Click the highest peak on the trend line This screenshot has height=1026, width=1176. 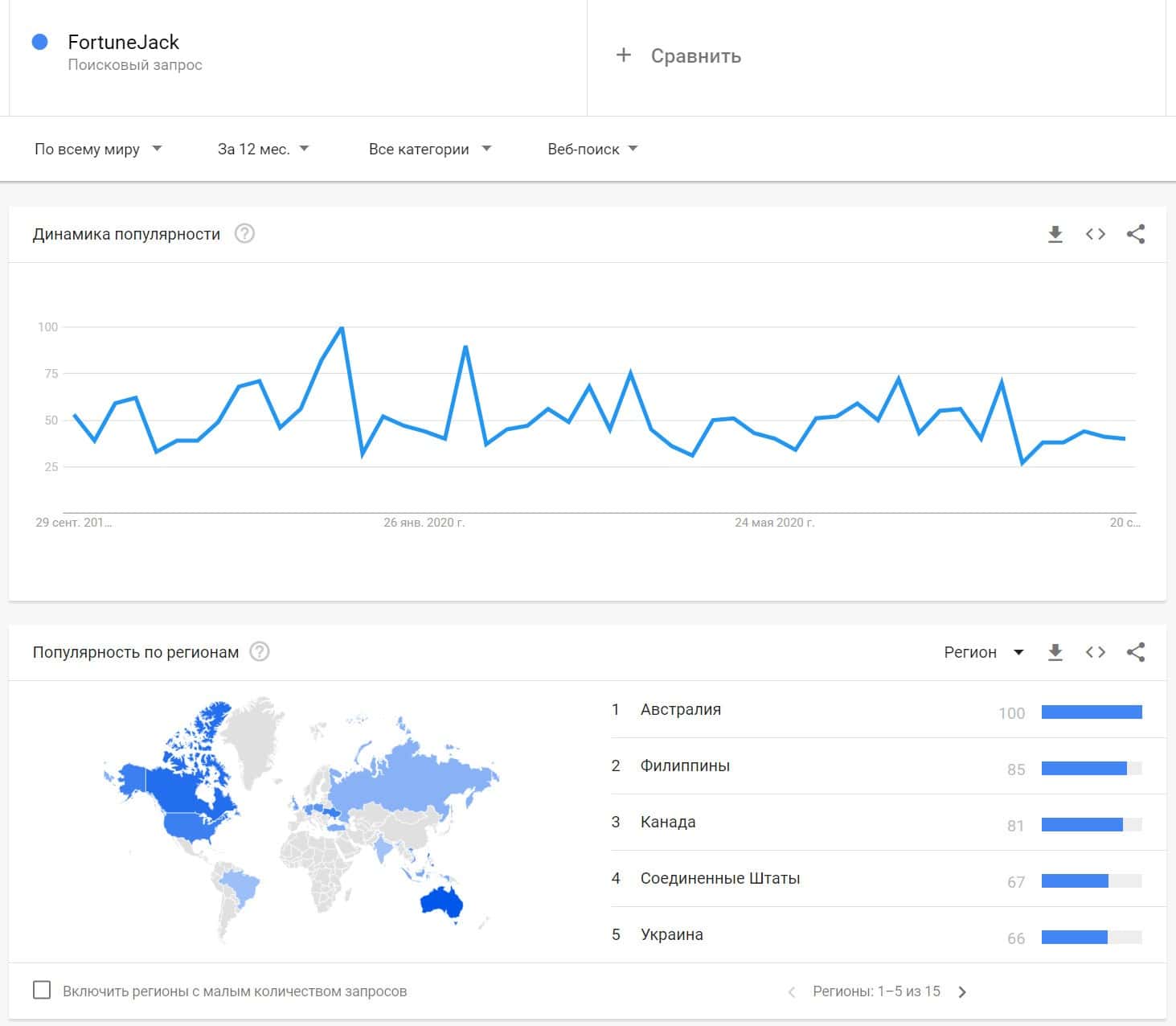(x=342, y=327)
